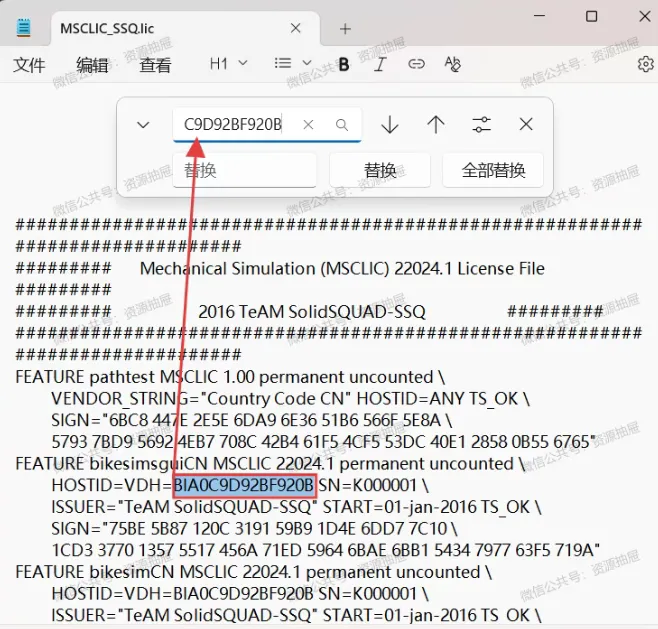Screen dimensions: 658x629
Task: Toggle italic formatting
Action: pos(380,64)
